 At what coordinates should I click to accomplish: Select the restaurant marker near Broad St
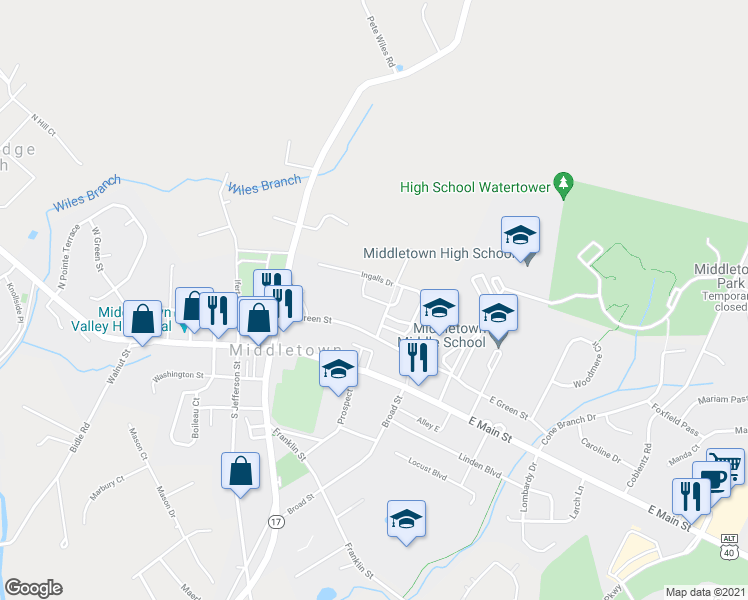pyautogui.click(x=418, y=360)
